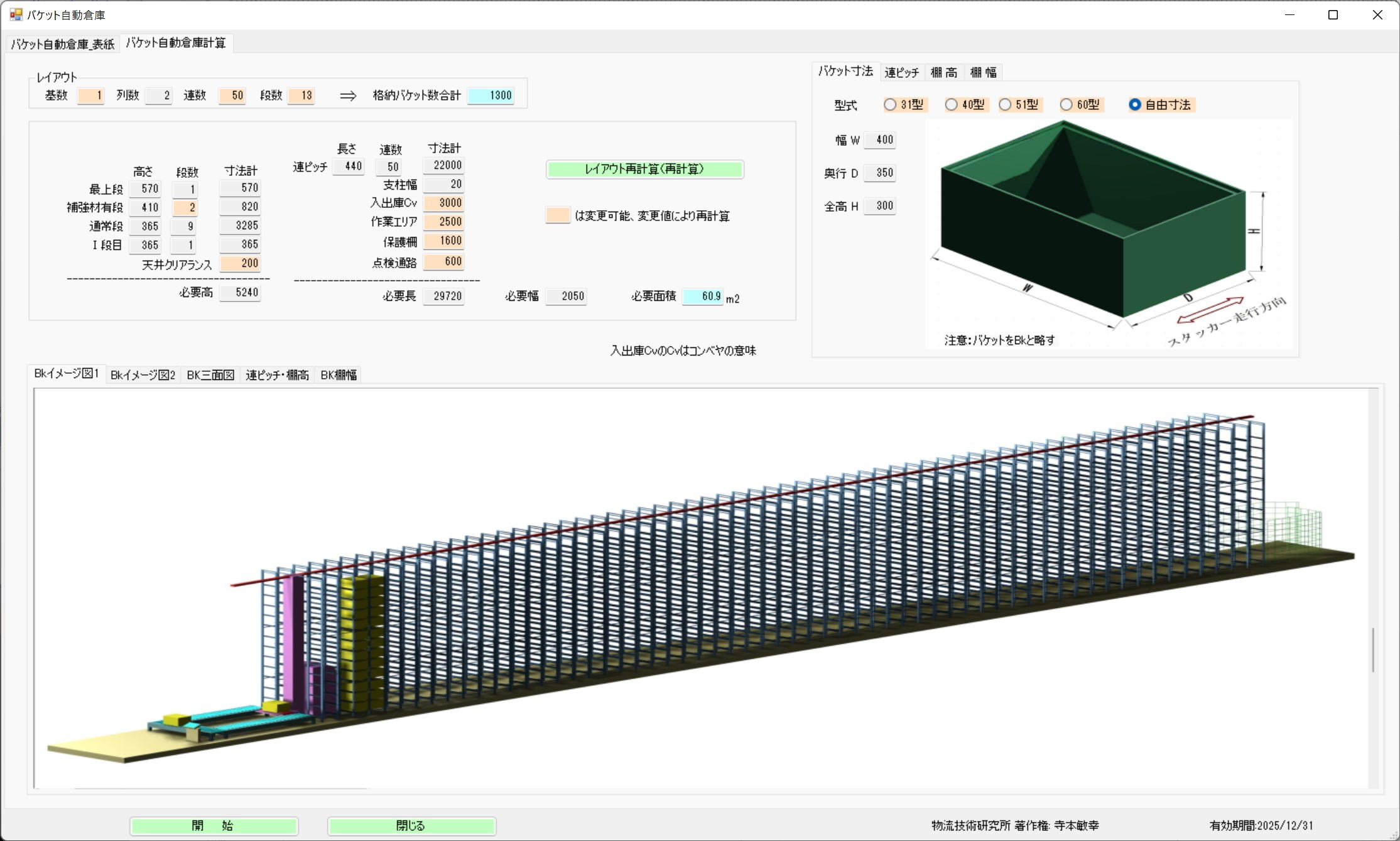Open the BK棚幅 tab
Viewport: 1400px width, 841px height.
tap(339, 375)
